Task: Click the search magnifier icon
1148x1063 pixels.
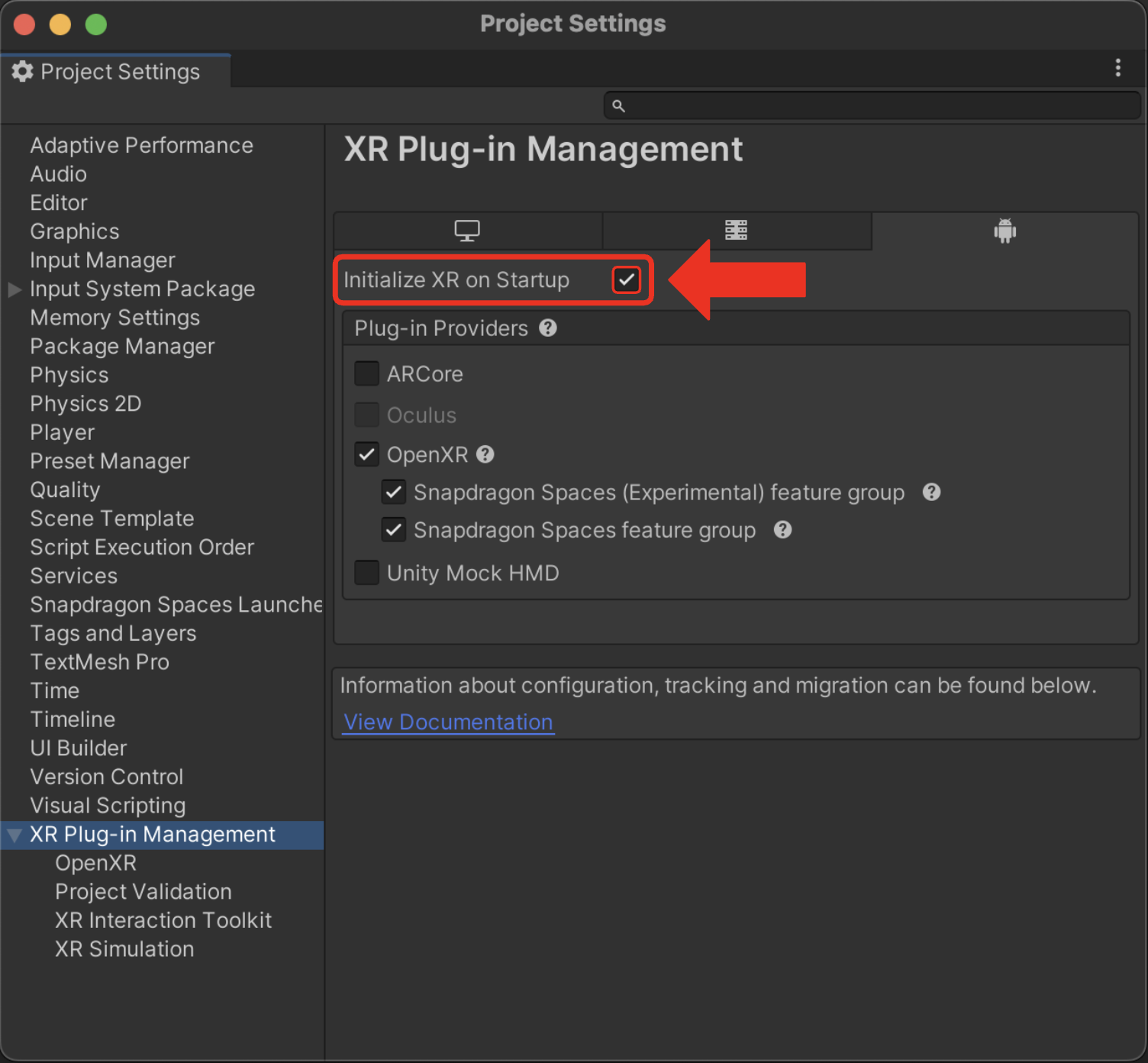Action: pyautogui.click(x=619, y=106)
